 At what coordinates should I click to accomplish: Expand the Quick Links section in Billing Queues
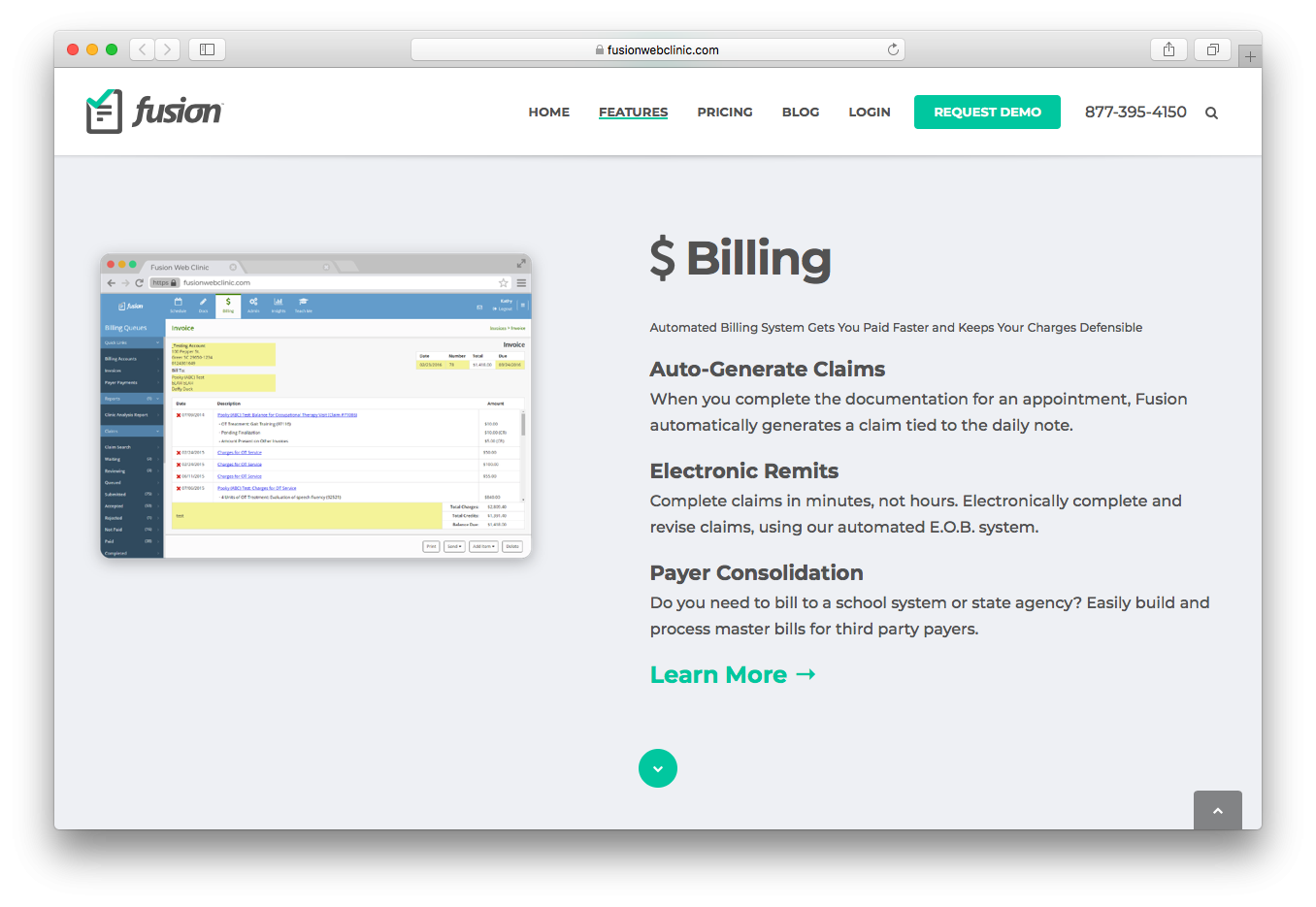pos(157,342)
